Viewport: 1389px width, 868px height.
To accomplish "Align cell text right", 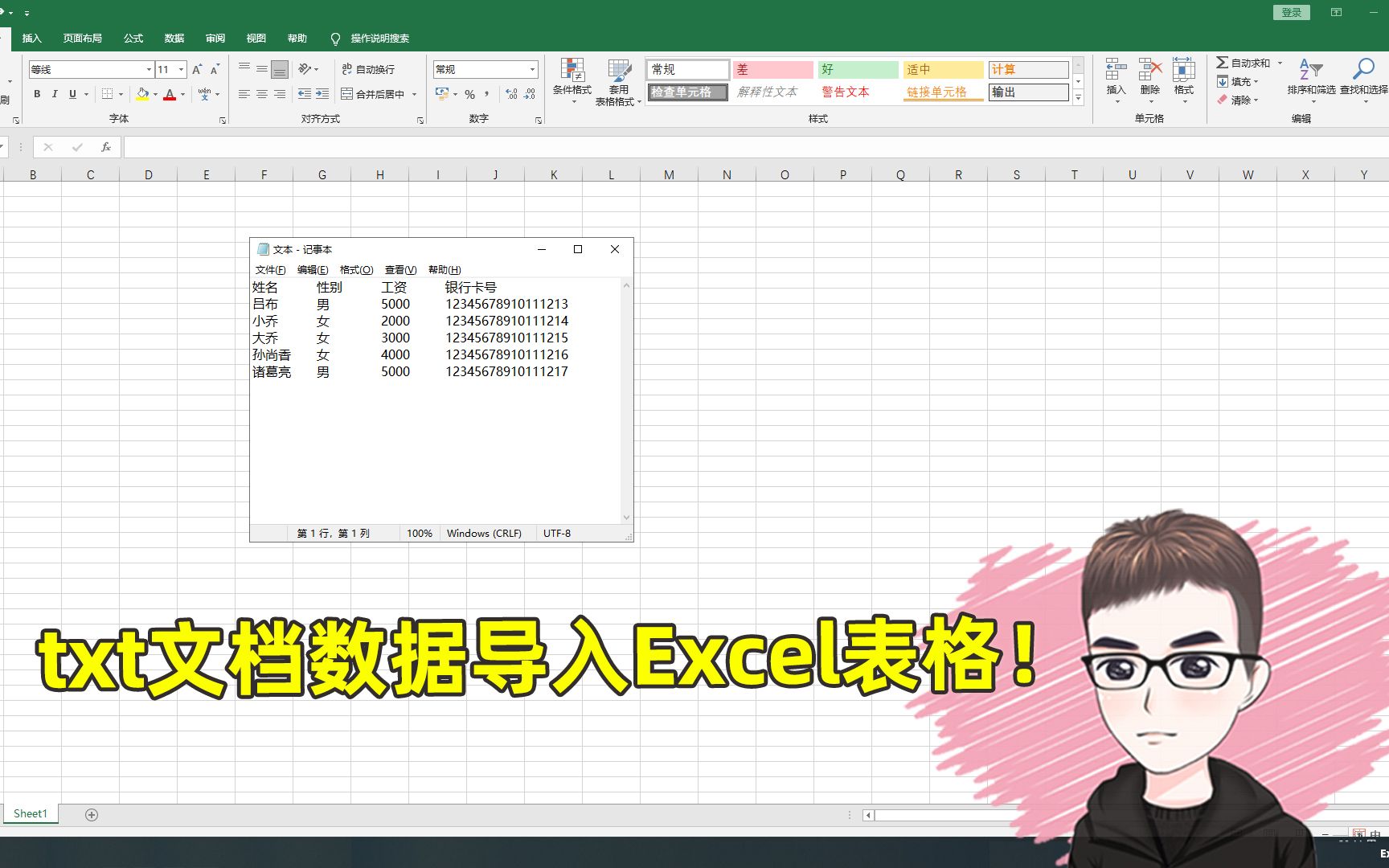I will coord(280,94).
